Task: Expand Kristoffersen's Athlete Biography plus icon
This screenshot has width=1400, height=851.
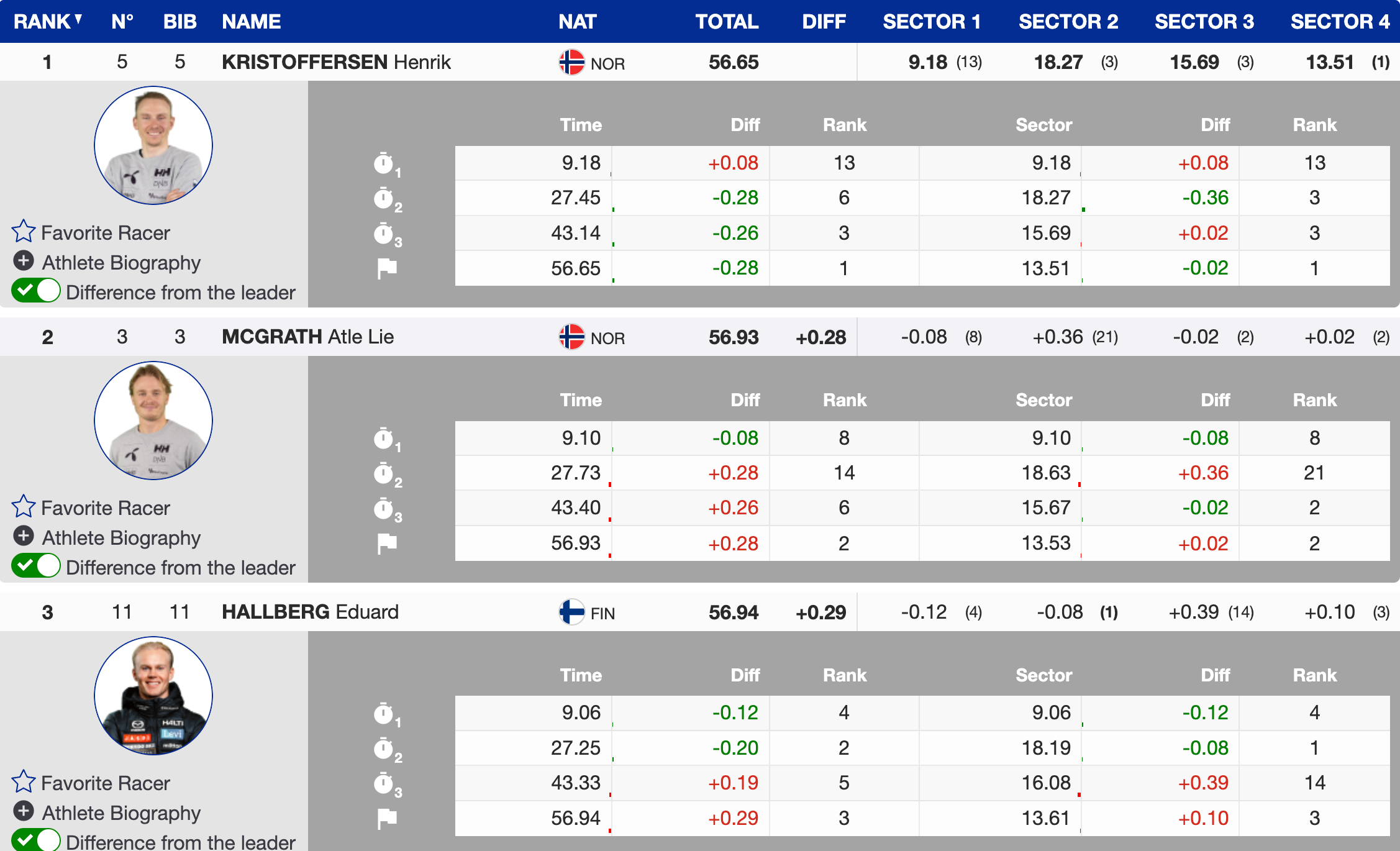Action: pos(24,261)
